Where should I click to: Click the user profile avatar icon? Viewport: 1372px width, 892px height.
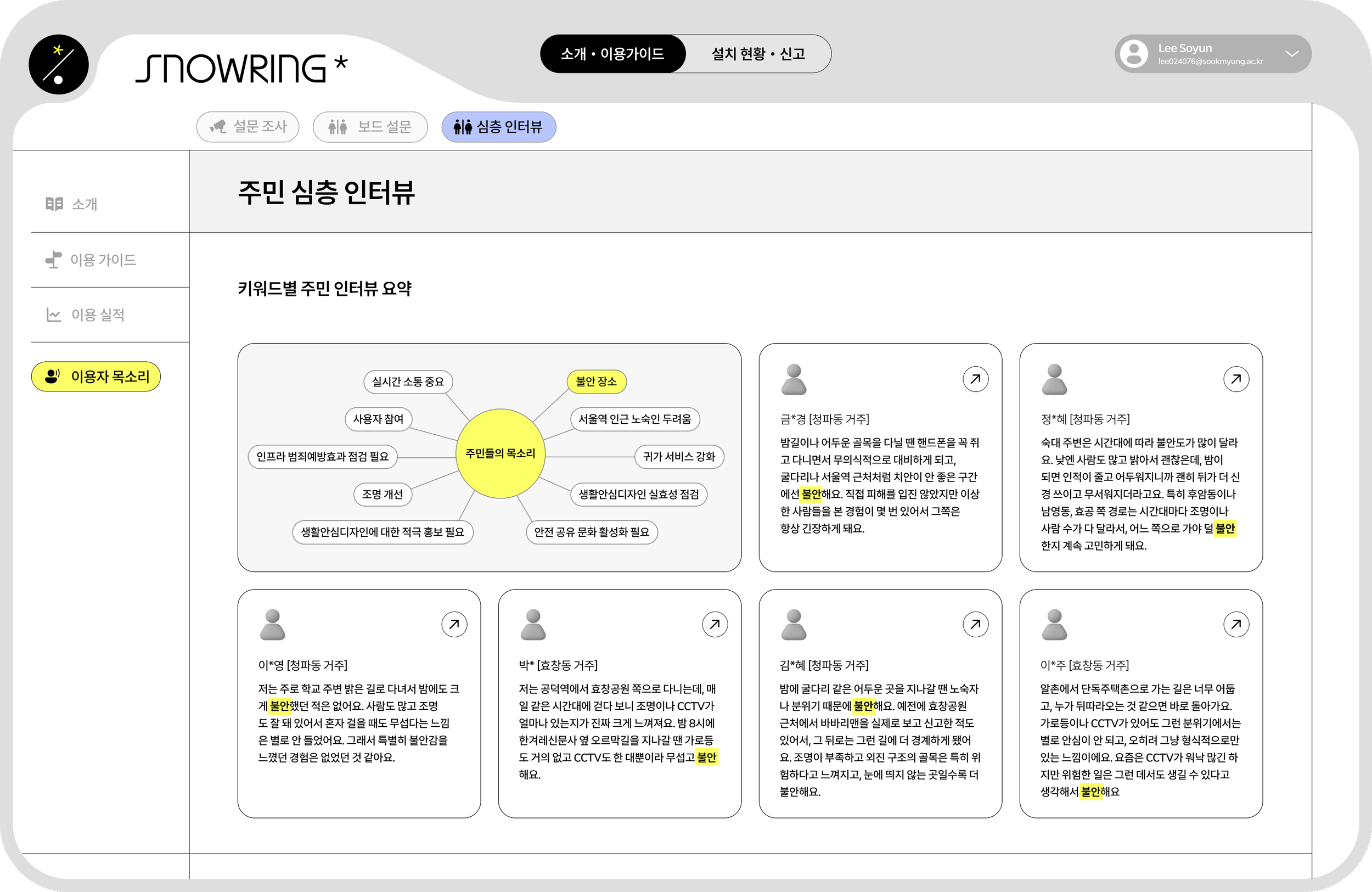click(x=1133, y=54)
